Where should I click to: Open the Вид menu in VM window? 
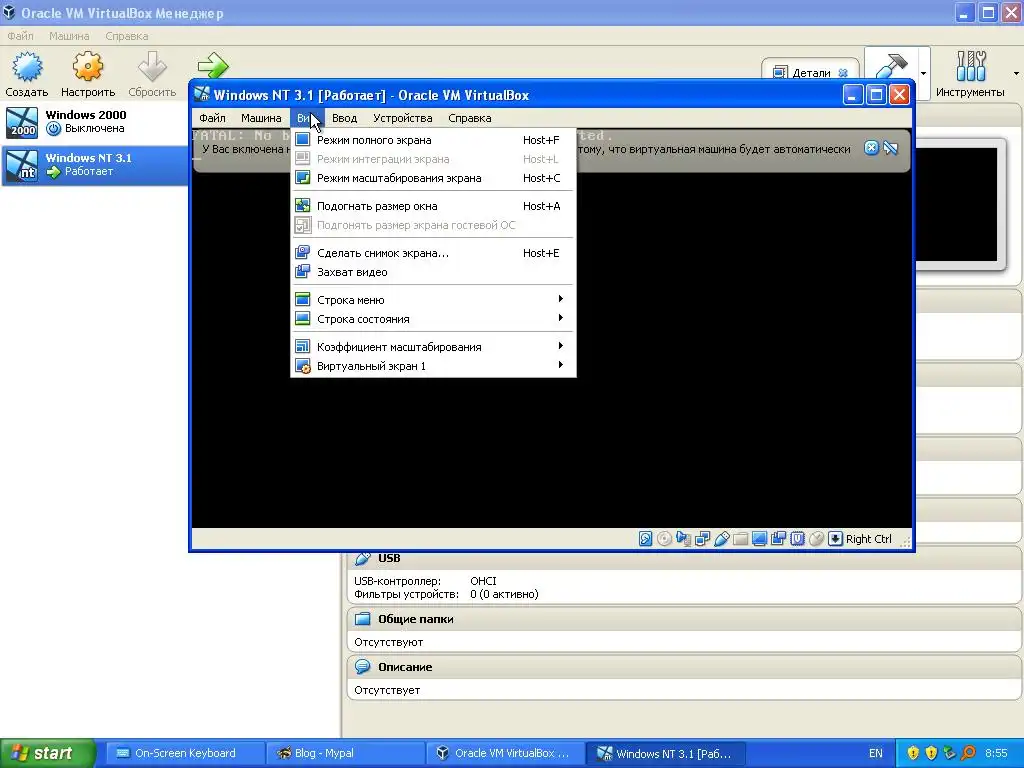(306, 118)
